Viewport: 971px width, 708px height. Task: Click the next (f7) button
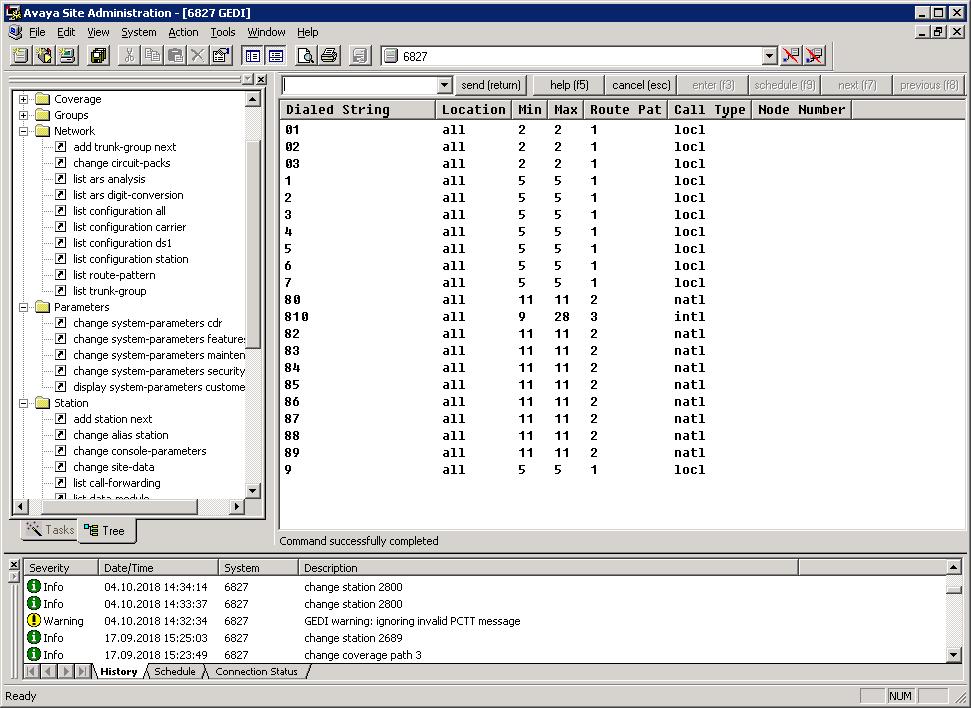point(857,85)
